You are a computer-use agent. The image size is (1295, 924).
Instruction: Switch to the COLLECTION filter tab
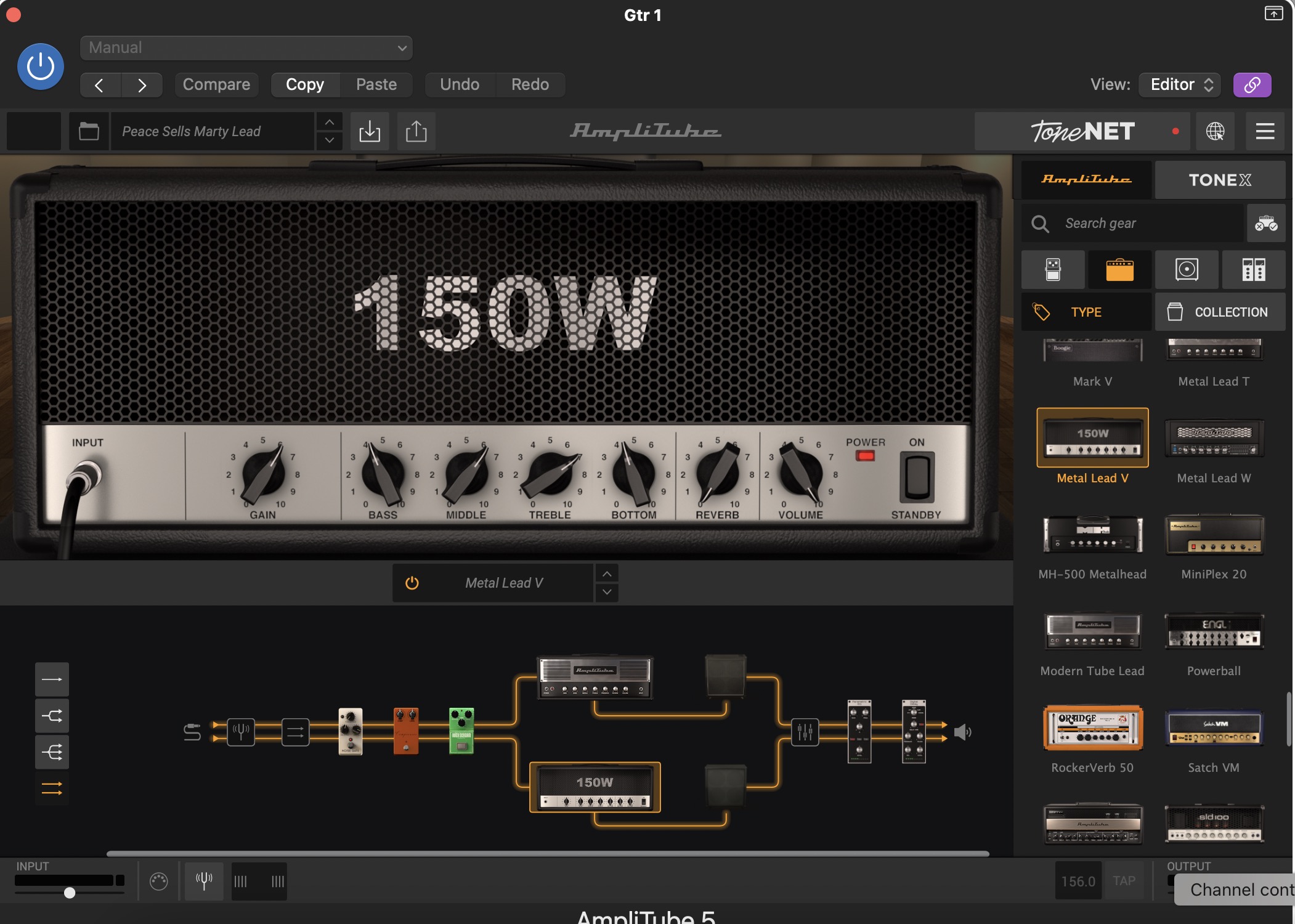tap(1220, 312)
